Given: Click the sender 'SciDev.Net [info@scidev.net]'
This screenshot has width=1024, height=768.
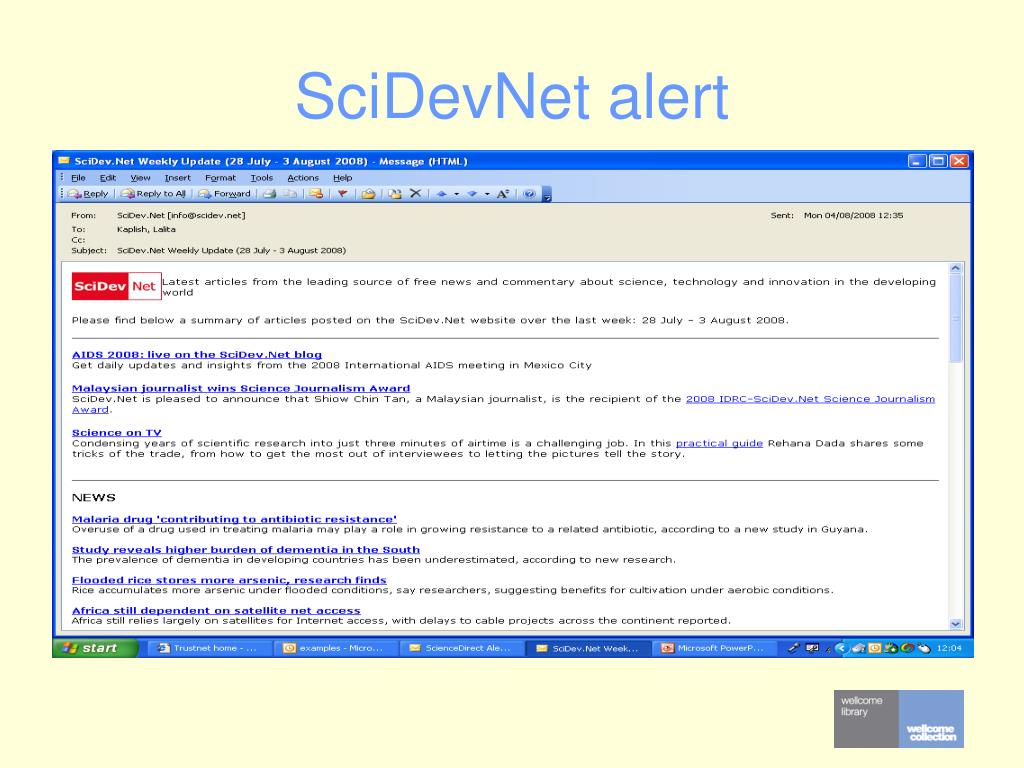Looking at the screenshot, I should tap(181, 215).
